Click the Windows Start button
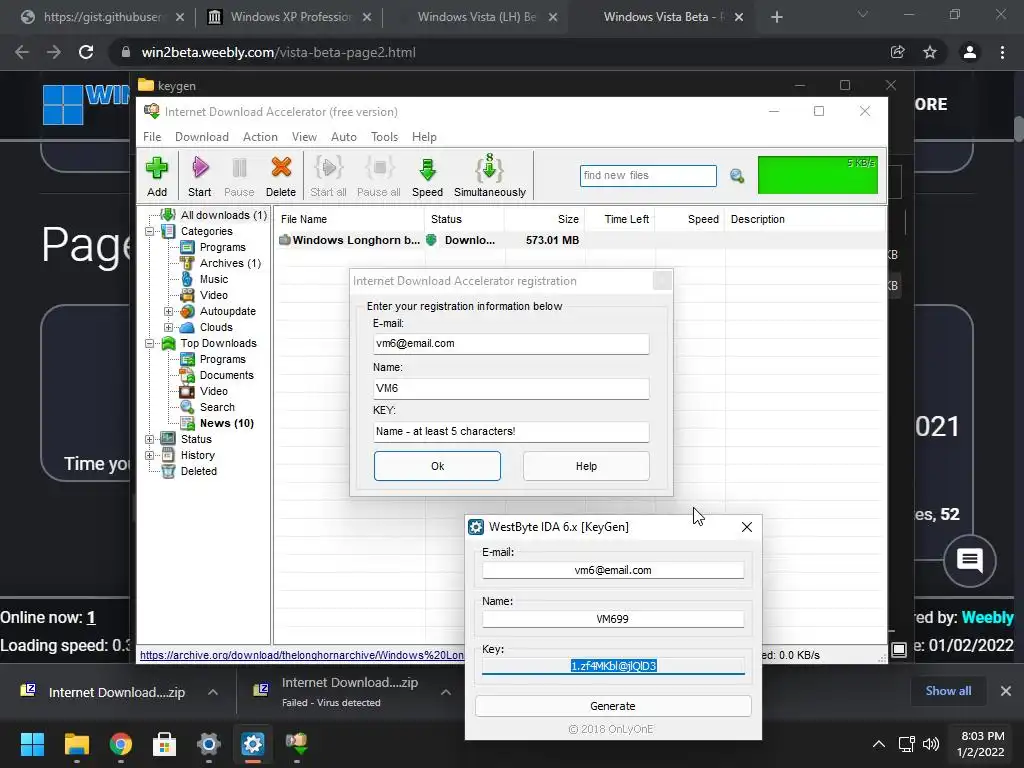This screenshot has height=768, width=1024. [x=32, y=744]
